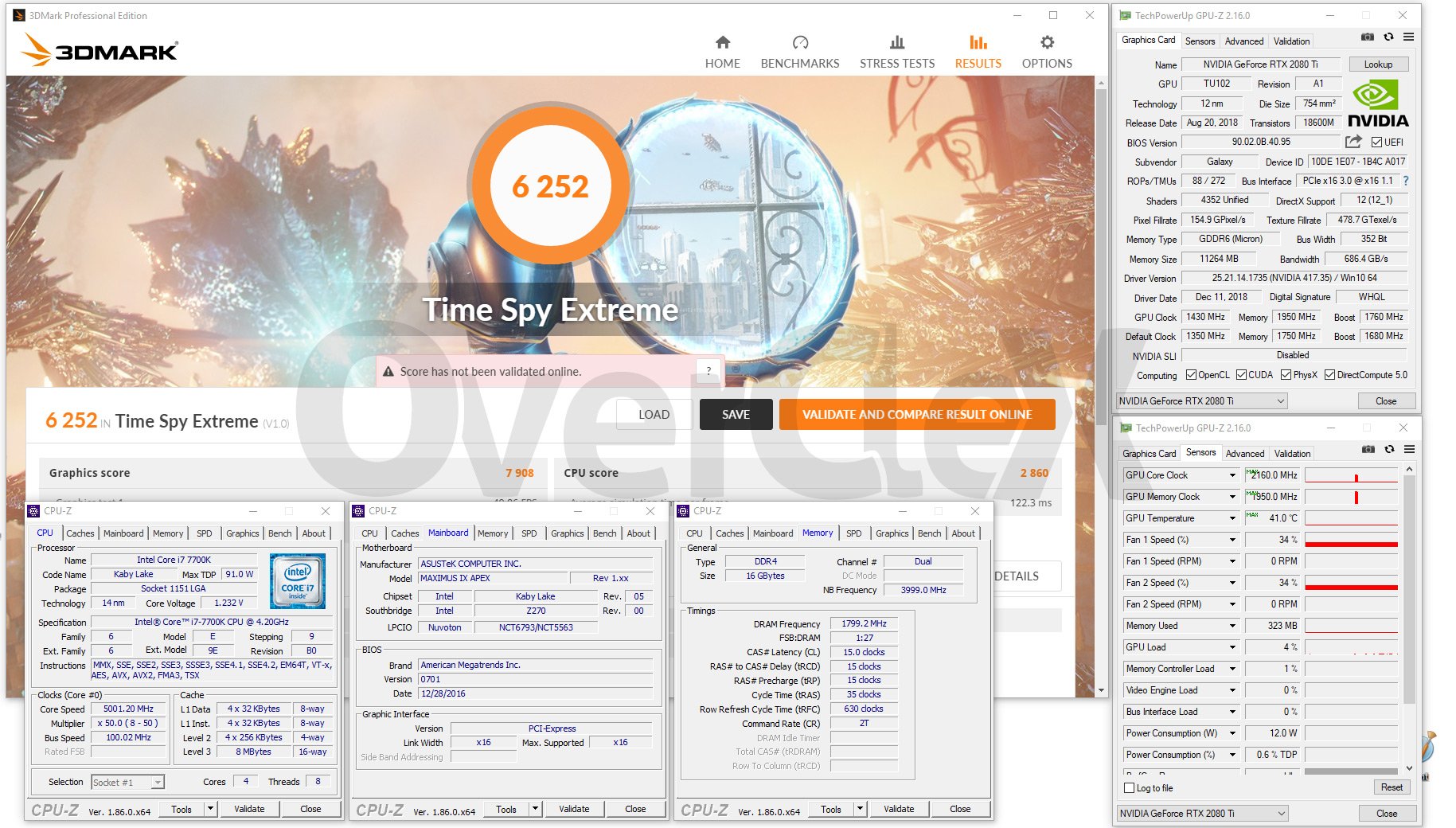
Task: Open the 3DMark Home icon
Action: point(722,43)
